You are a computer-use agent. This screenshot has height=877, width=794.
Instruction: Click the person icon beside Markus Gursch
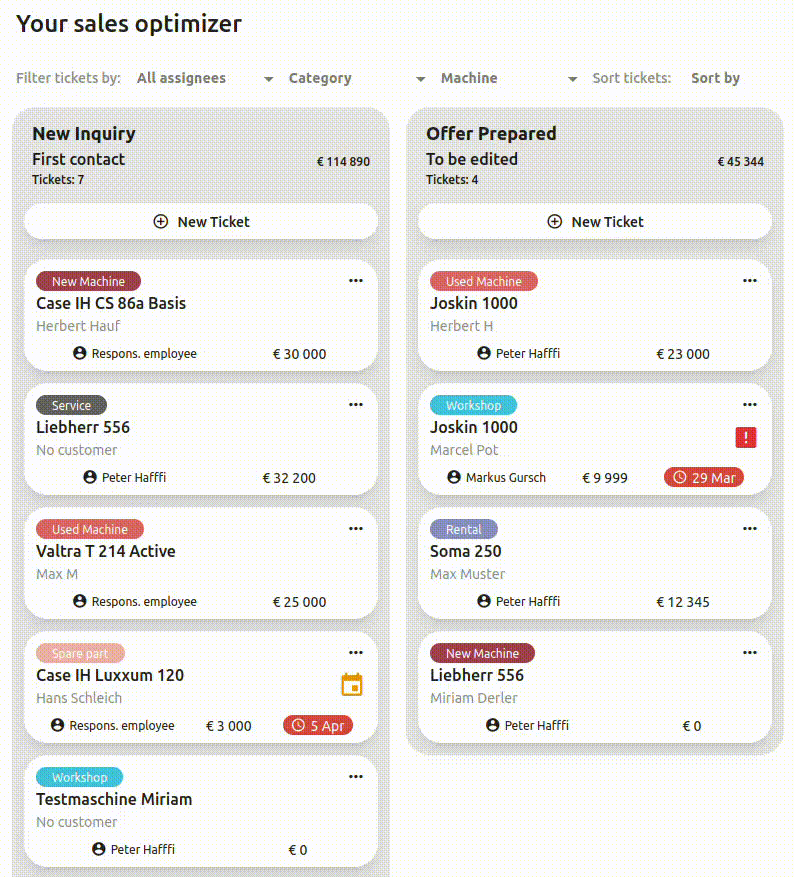click(454, 477)
